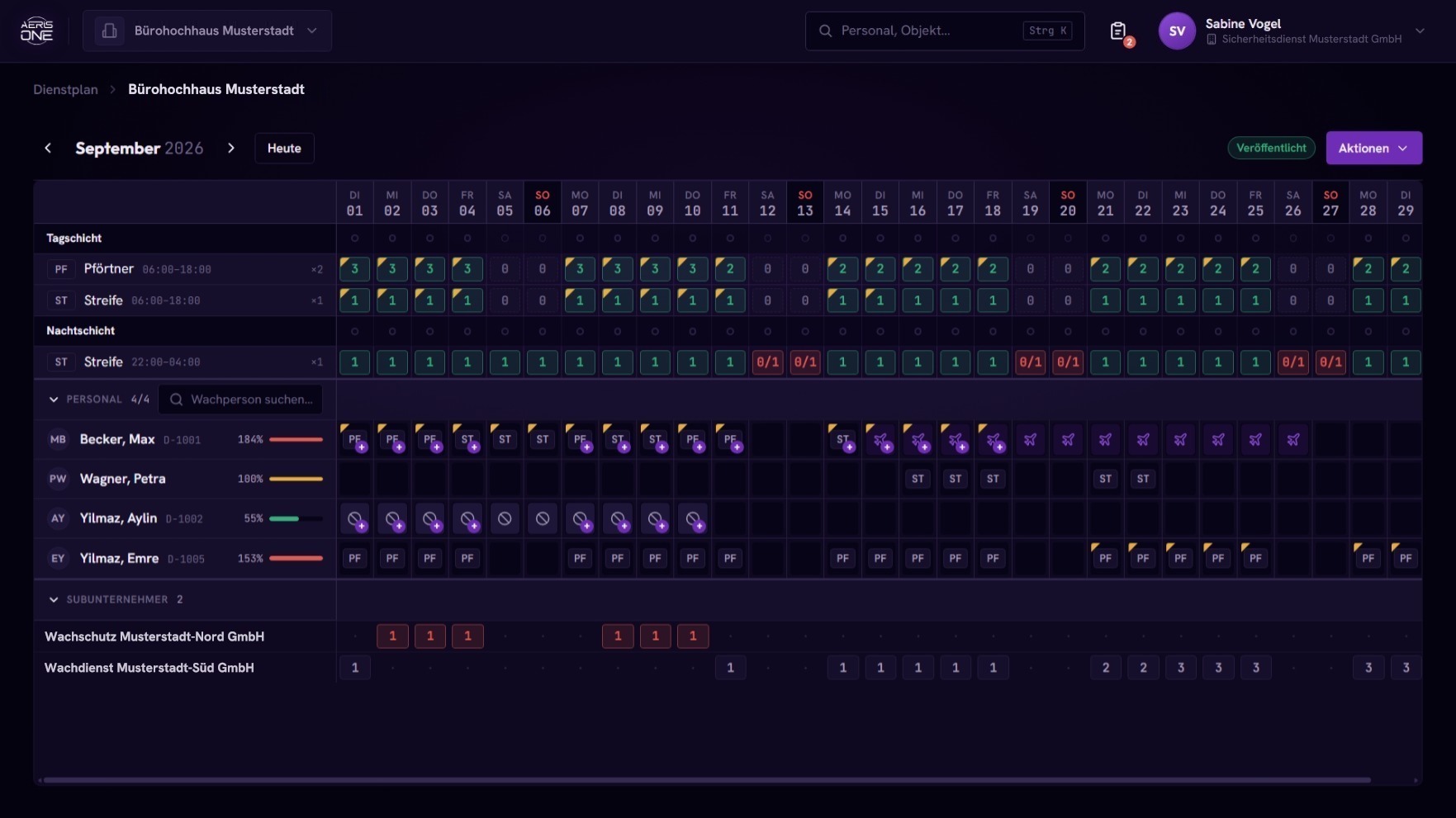Click the SV user avatar
The width and height of the screenshot is (1456, 818).
[x=1177, y=31]
